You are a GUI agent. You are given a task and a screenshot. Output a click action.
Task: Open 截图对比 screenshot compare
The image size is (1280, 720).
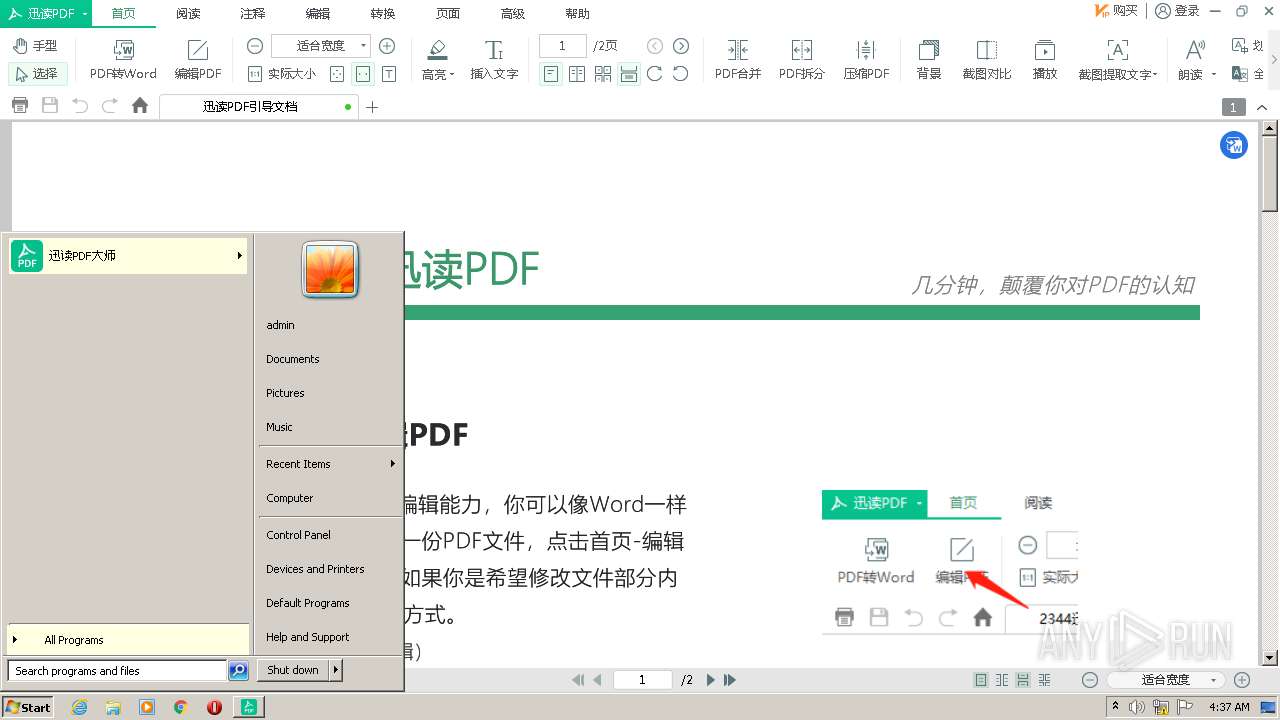tap(987, 60)
